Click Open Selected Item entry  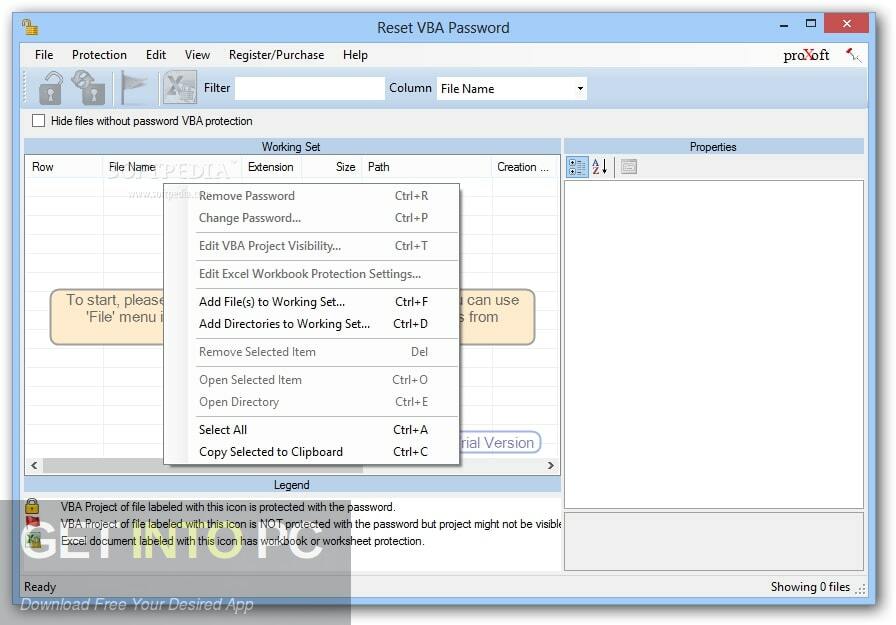(312, 380)
